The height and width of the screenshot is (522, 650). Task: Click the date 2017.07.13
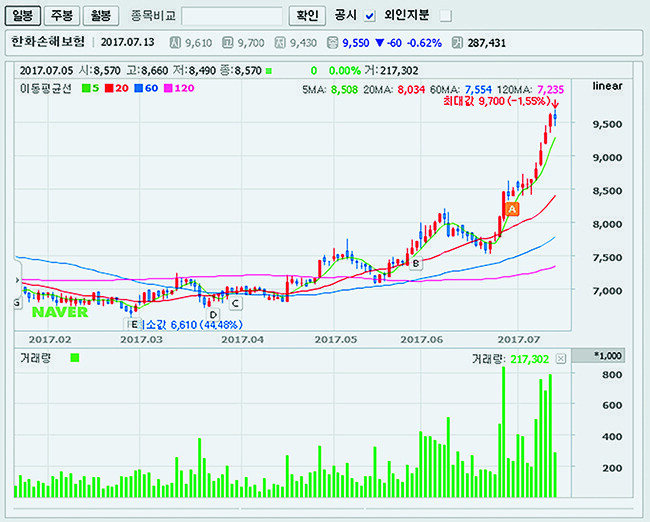[127, 42]
